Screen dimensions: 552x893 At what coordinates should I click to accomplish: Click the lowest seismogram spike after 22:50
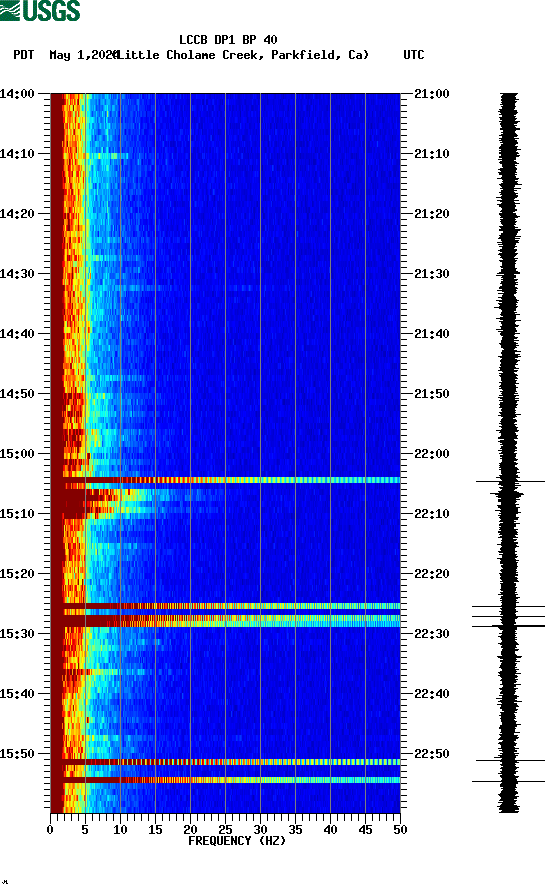[x=508, y=781]
